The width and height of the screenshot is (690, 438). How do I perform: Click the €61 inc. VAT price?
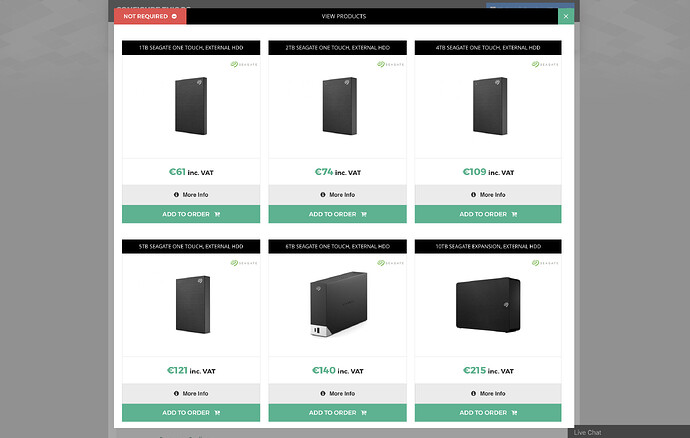191,172
